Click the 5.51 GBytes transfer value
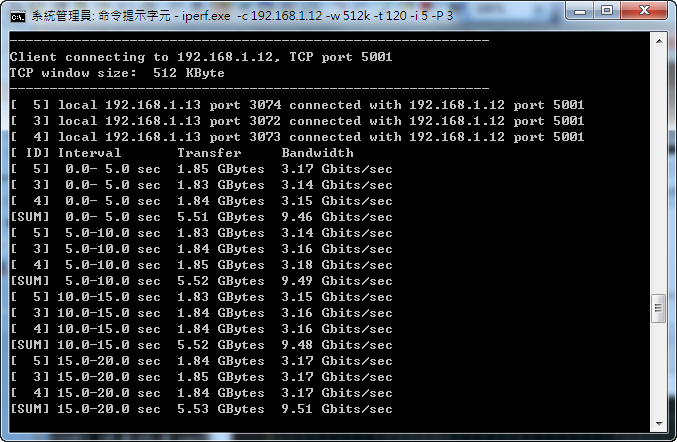This screenshot has width=677, height=442. click(x=221, y=217)
